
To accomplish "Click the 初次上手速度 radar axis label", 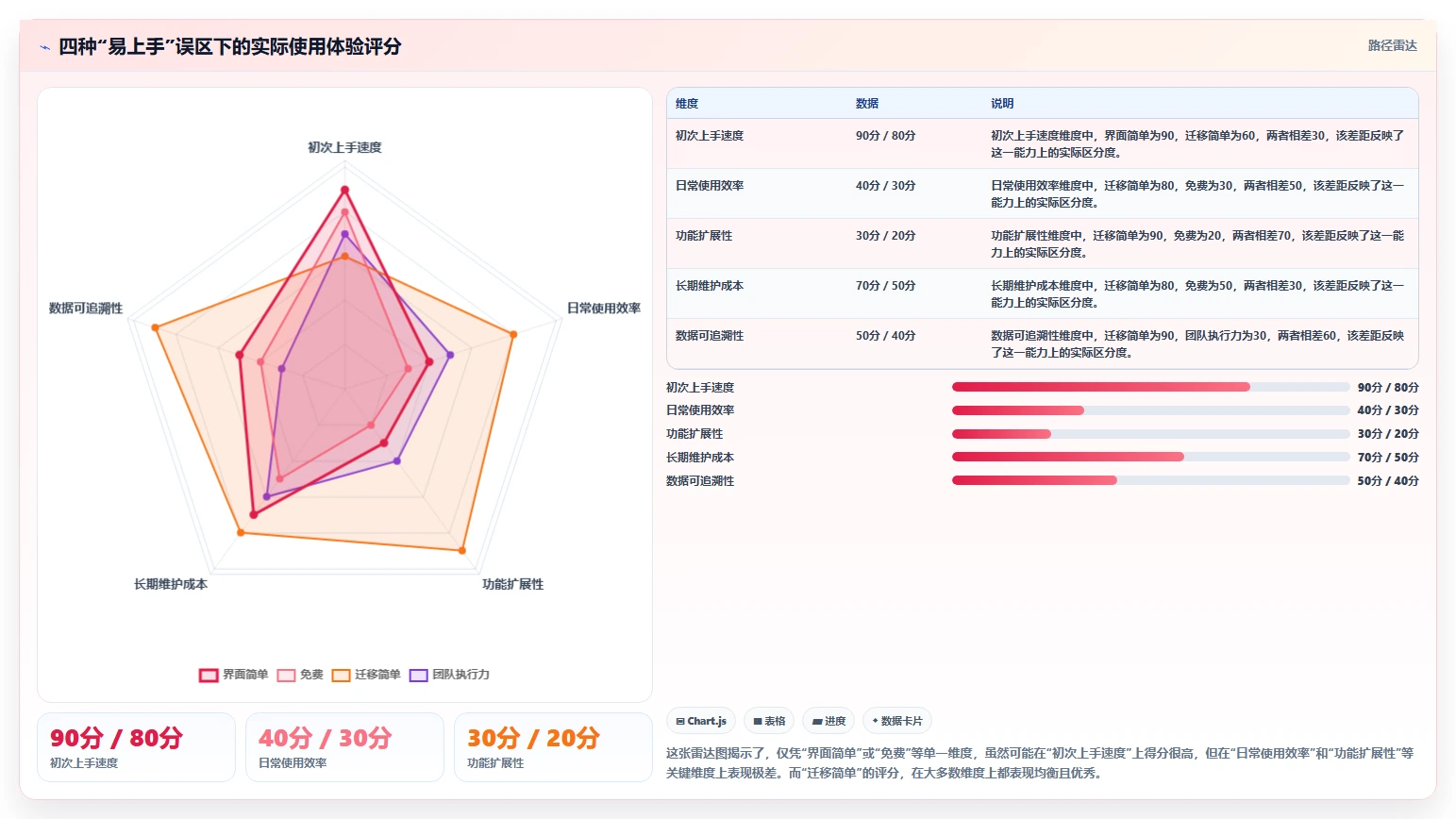I will click(344, 148).
